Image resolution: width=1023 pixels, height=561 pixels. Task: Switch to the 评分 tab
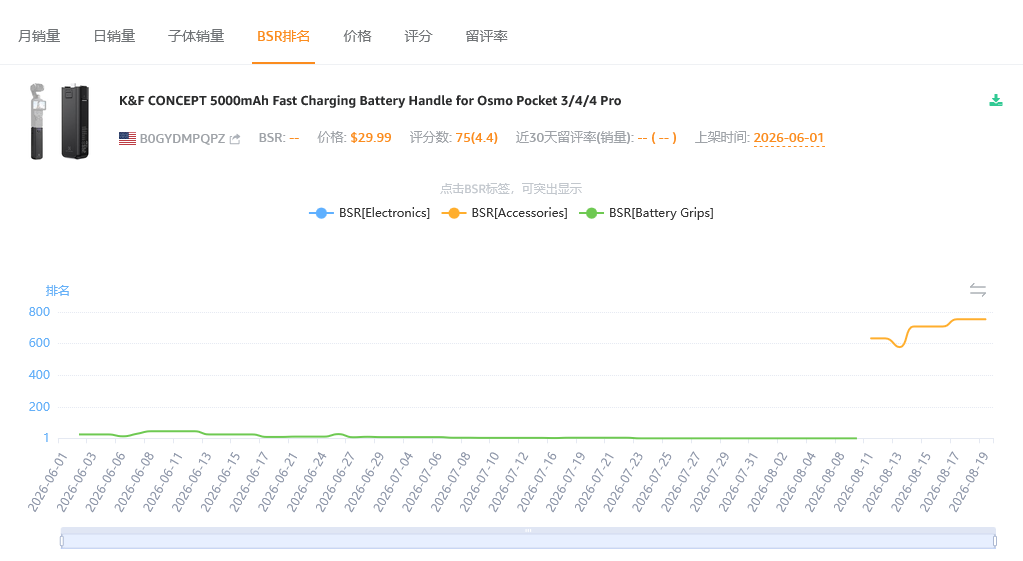418,36
